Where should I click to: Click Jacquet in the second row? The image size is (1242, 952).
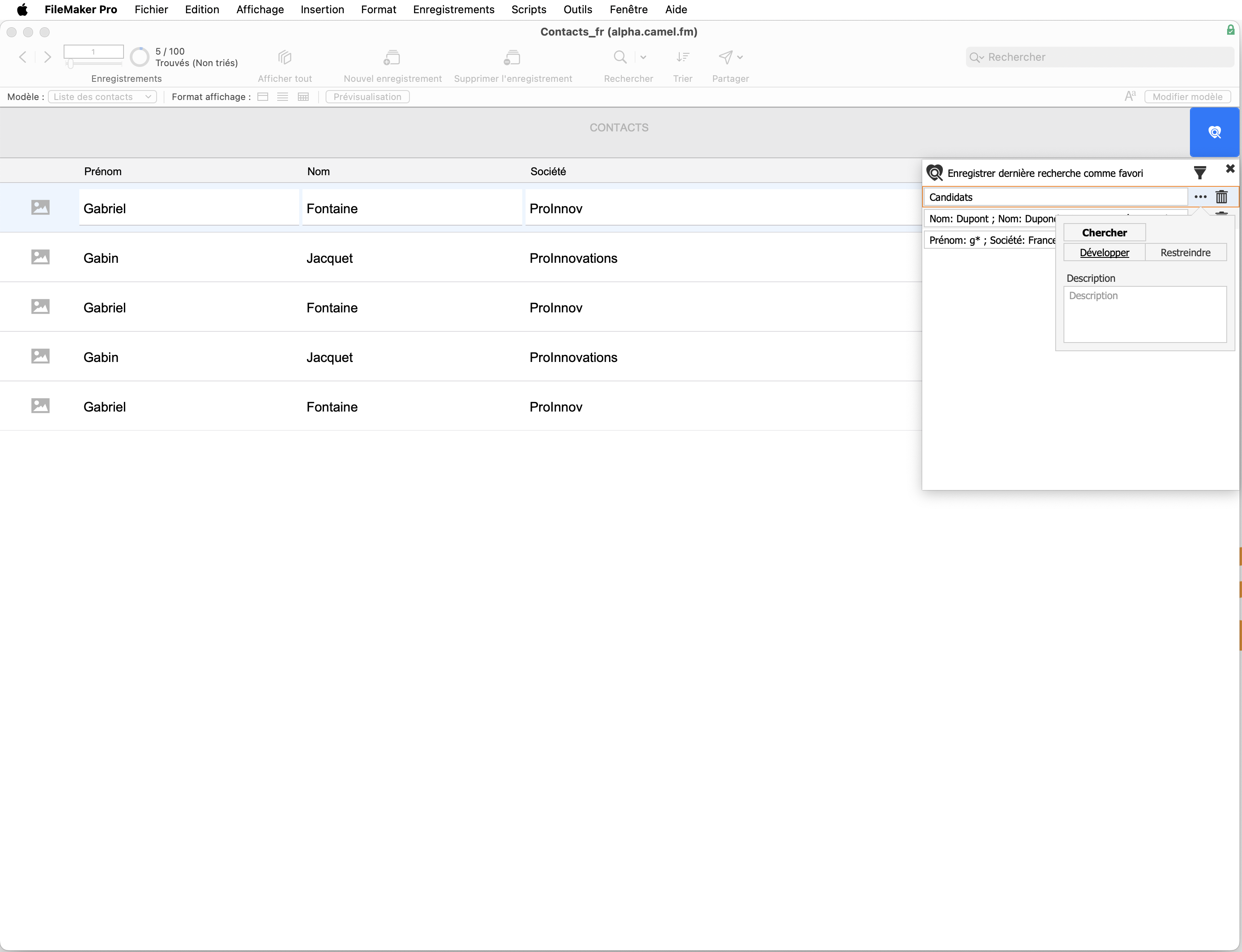330,258
